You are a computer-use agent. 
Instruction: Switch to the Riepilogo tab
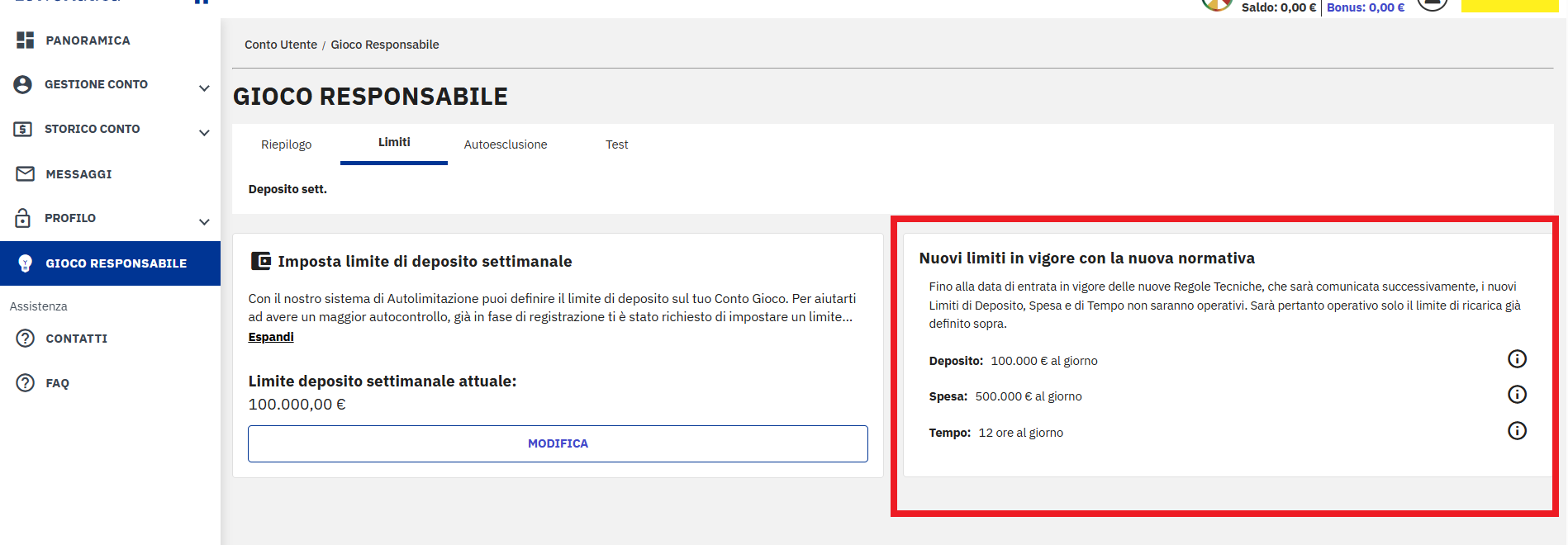pos(286,145)
